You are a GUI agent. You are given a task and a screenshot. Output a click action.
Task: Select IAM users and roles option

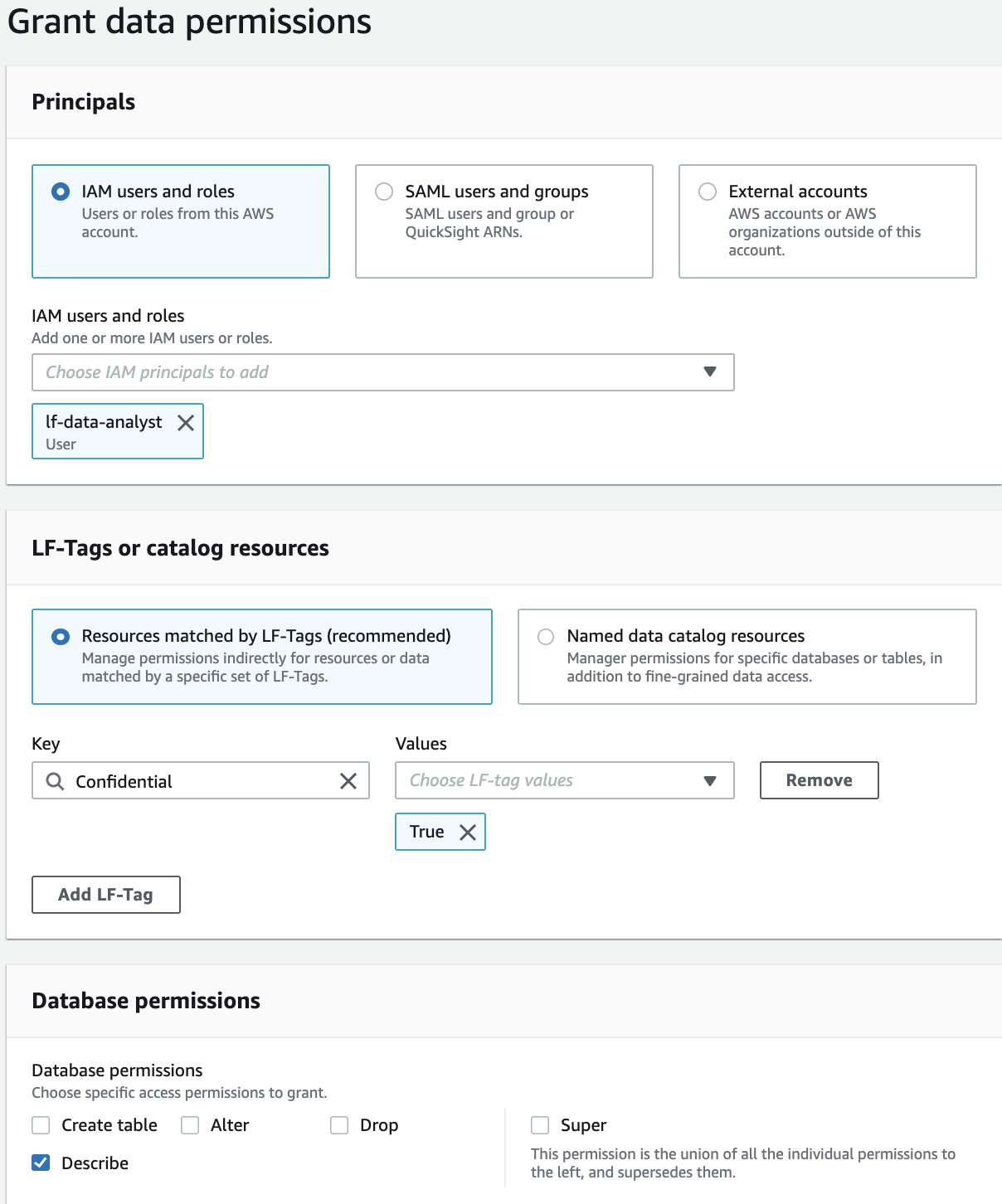tap(61, 192)
